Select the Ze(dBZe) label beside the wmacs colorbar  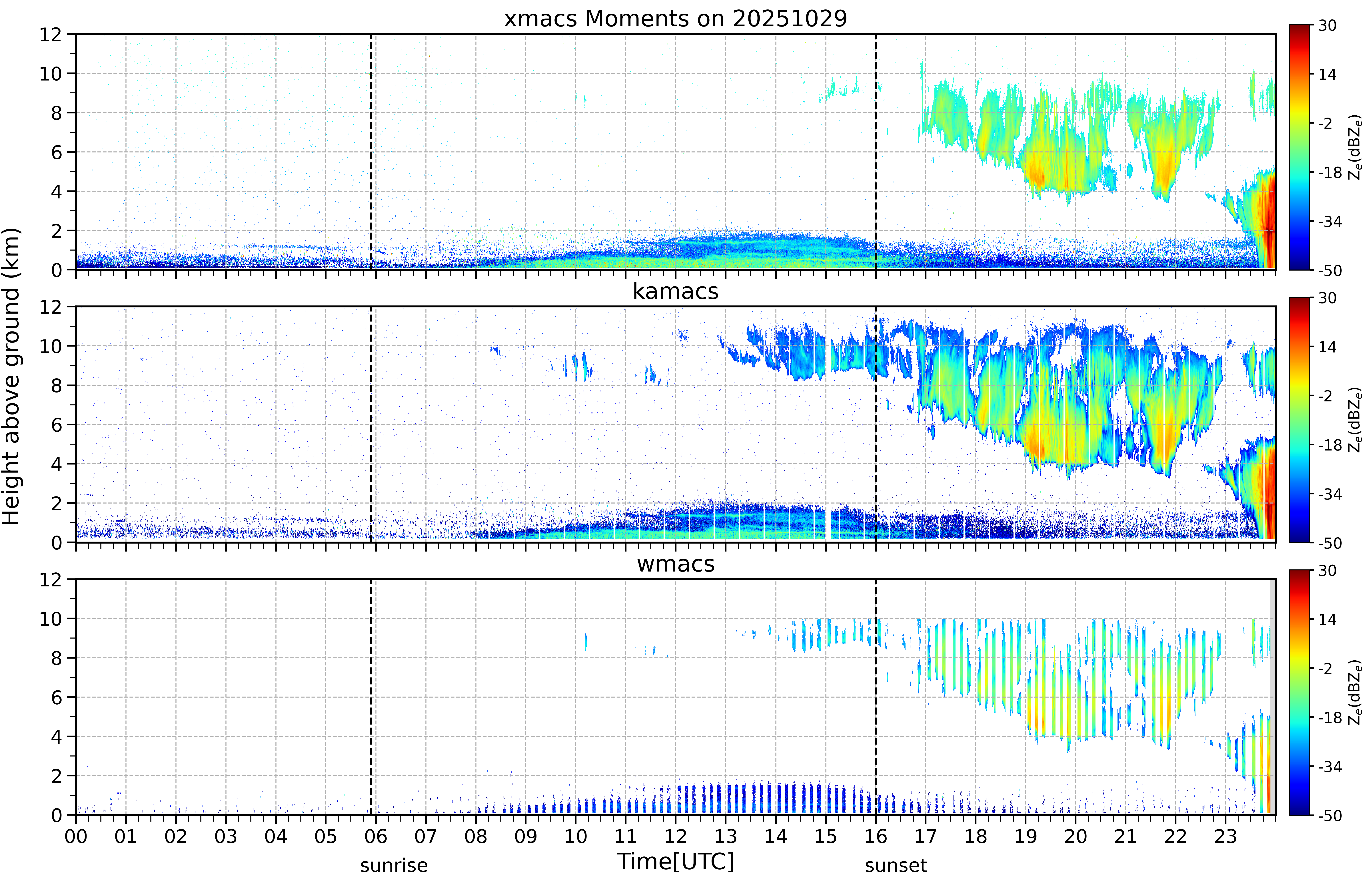point(1355,693)
